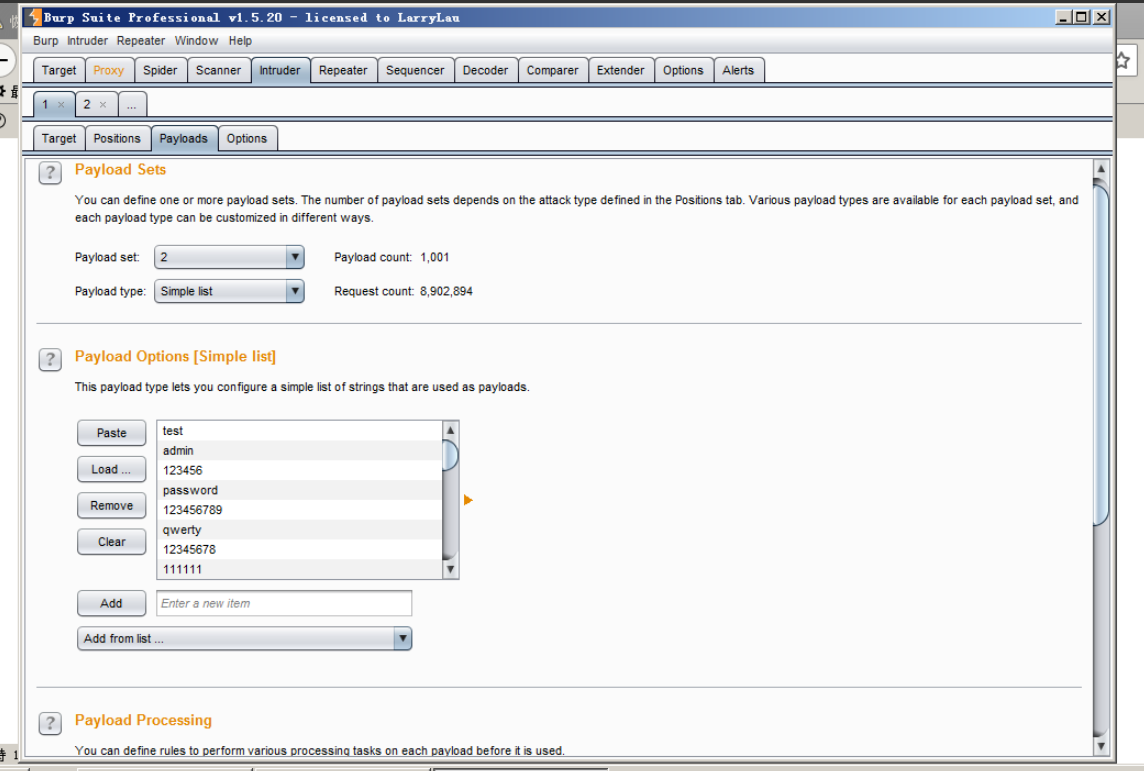
Task: Click main panel scroll-up arrow
Action: (1101, 168)
